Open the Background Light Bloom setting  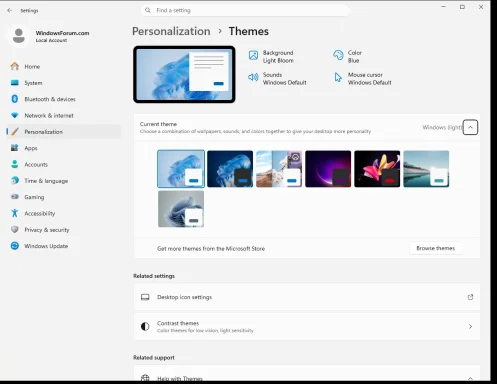271,56
